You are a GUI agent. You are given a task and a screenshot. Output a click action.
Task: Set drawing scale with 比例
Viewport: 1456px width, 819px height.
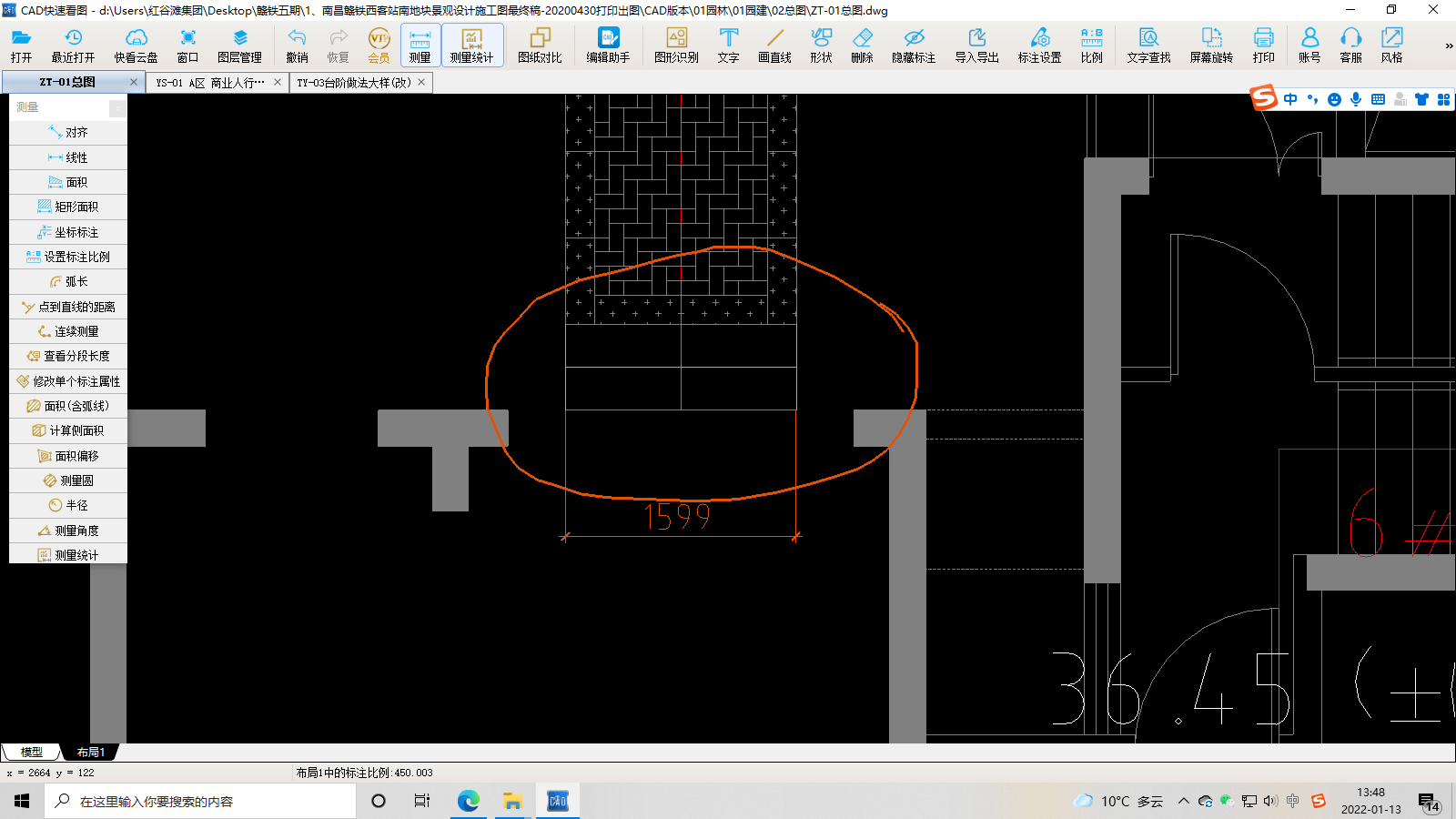coord(1091,45)
